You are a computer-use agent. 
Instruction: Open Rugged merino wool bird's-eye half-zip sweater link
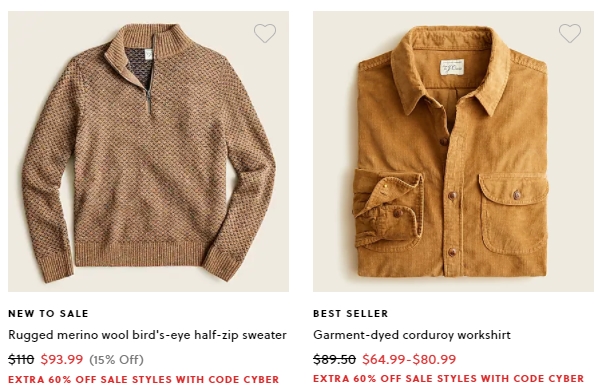(x=147, y=335)
